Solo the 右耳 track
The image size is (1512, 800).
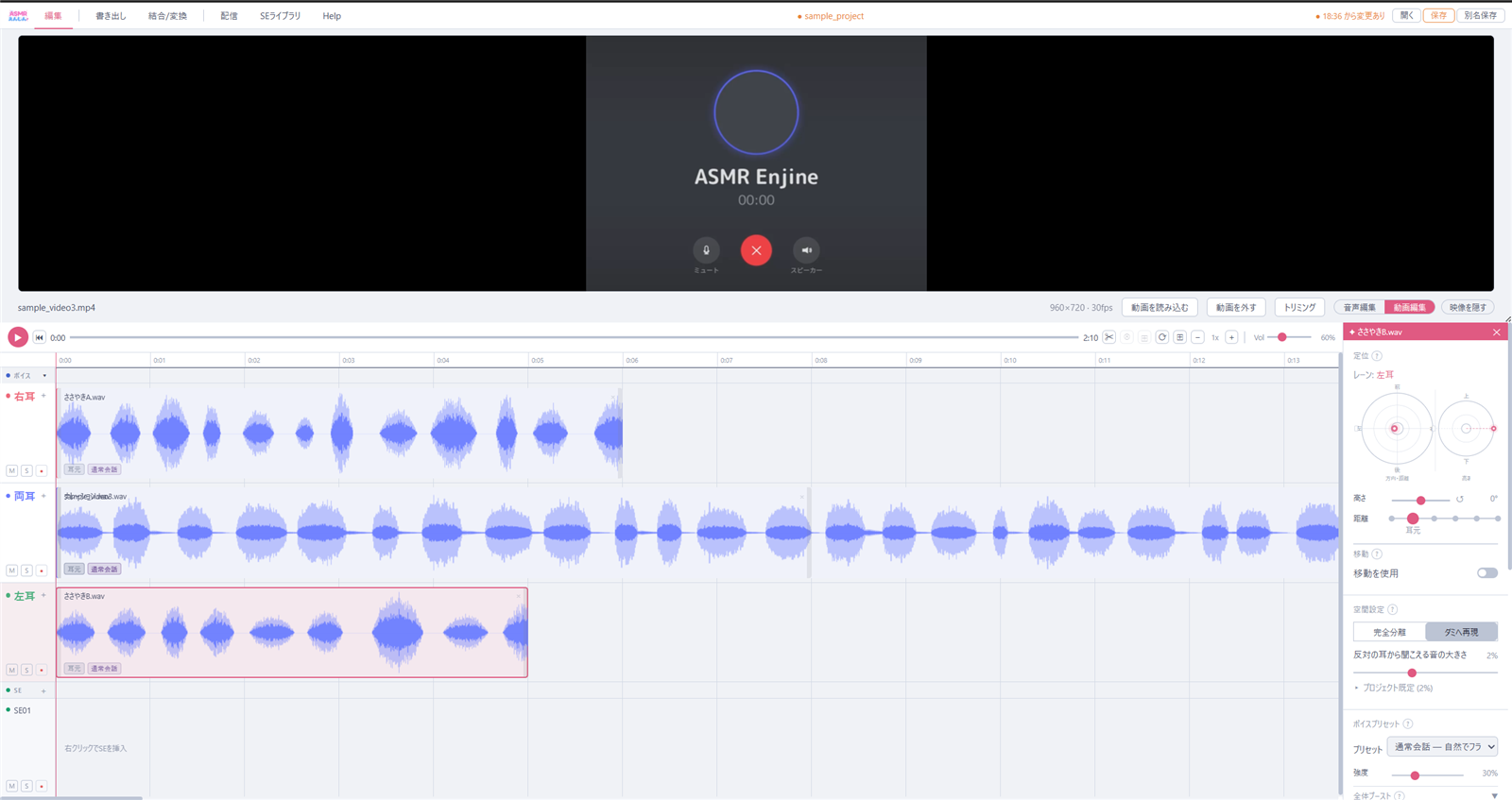tap(26, 470)
